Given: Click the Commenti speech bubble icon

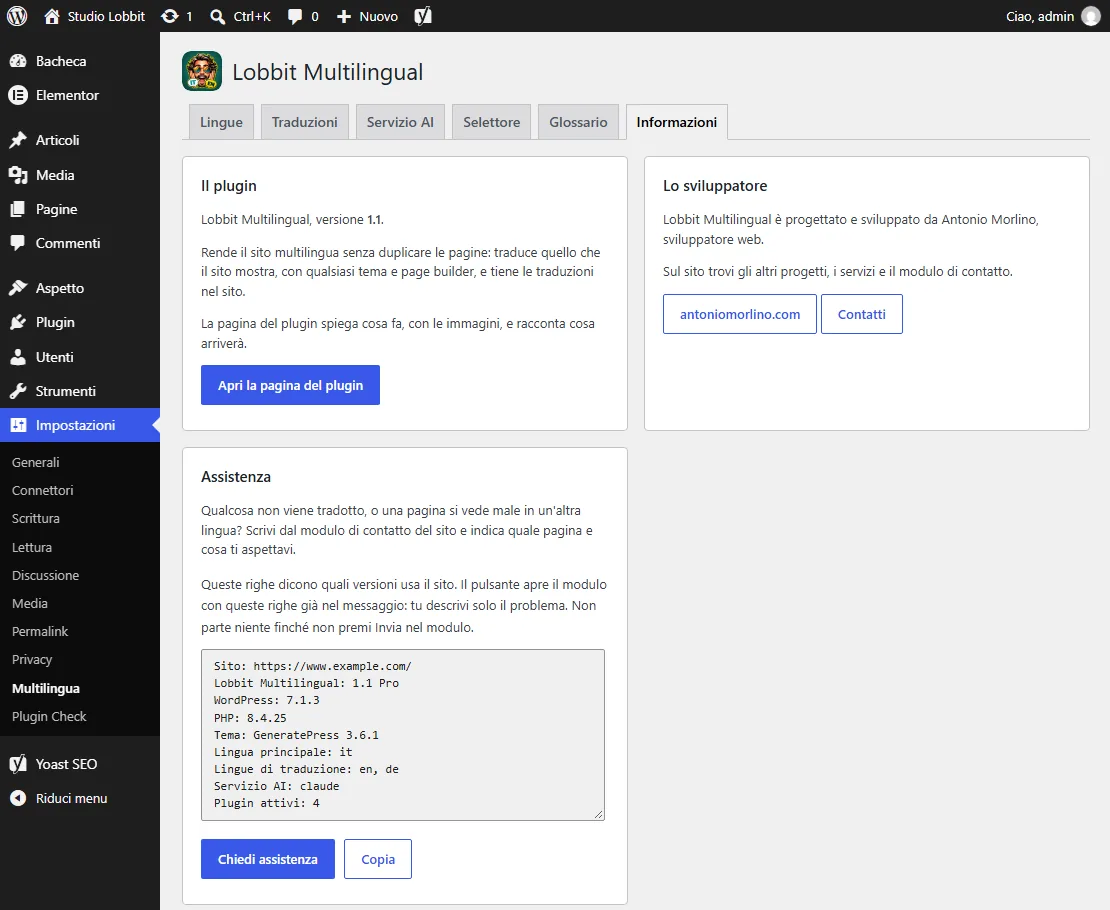Looking at the screenshot, I should click(x=18, y=243).
